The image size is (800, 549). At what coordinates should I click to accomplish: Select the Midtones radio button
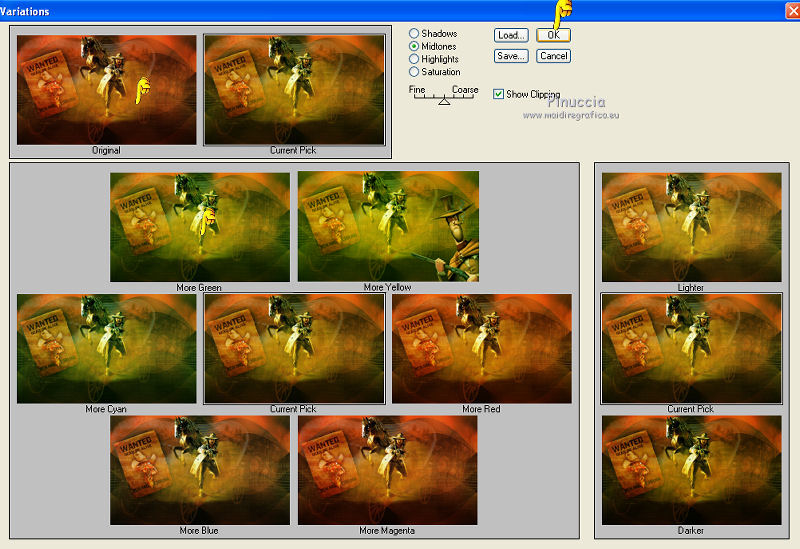coord(414,46)
